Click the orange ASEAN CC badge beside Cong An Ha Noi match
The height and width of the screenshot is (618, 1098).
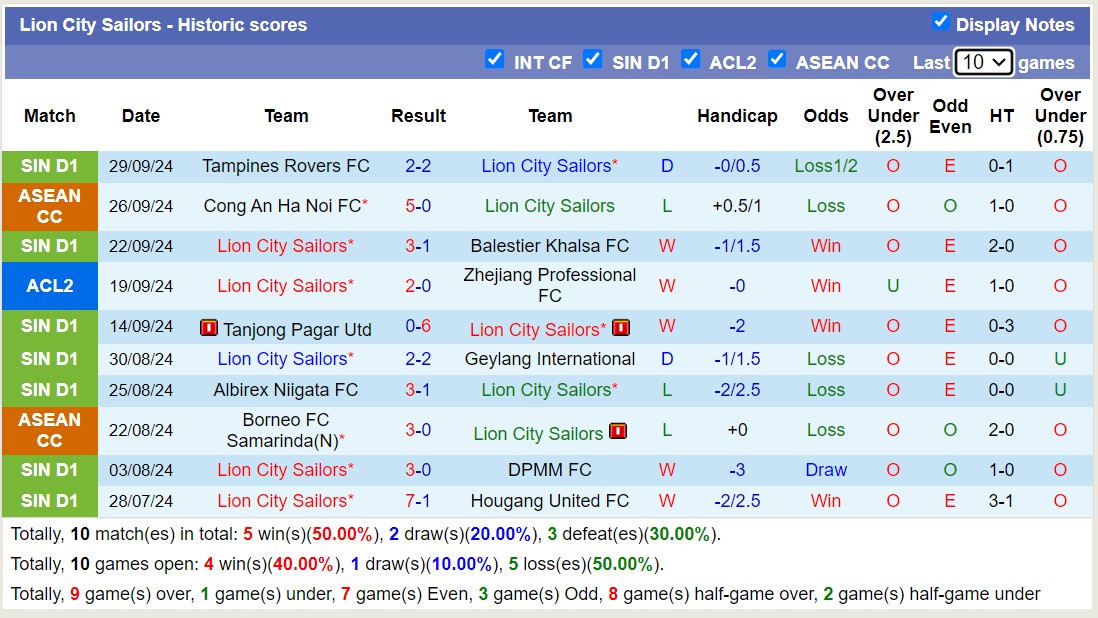tap(49, 207)
